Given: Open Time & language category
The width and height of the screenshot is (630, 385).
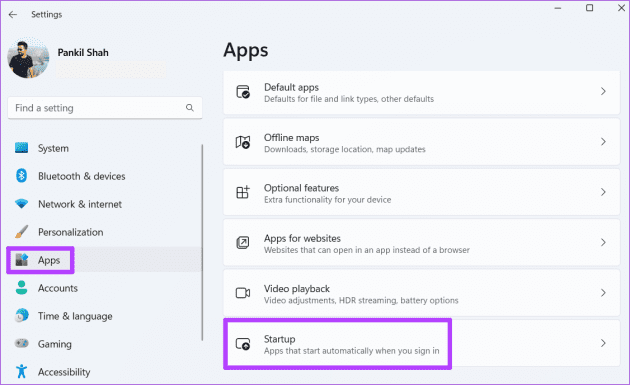Looking at the screenshot, I should (x=75, y=316).
